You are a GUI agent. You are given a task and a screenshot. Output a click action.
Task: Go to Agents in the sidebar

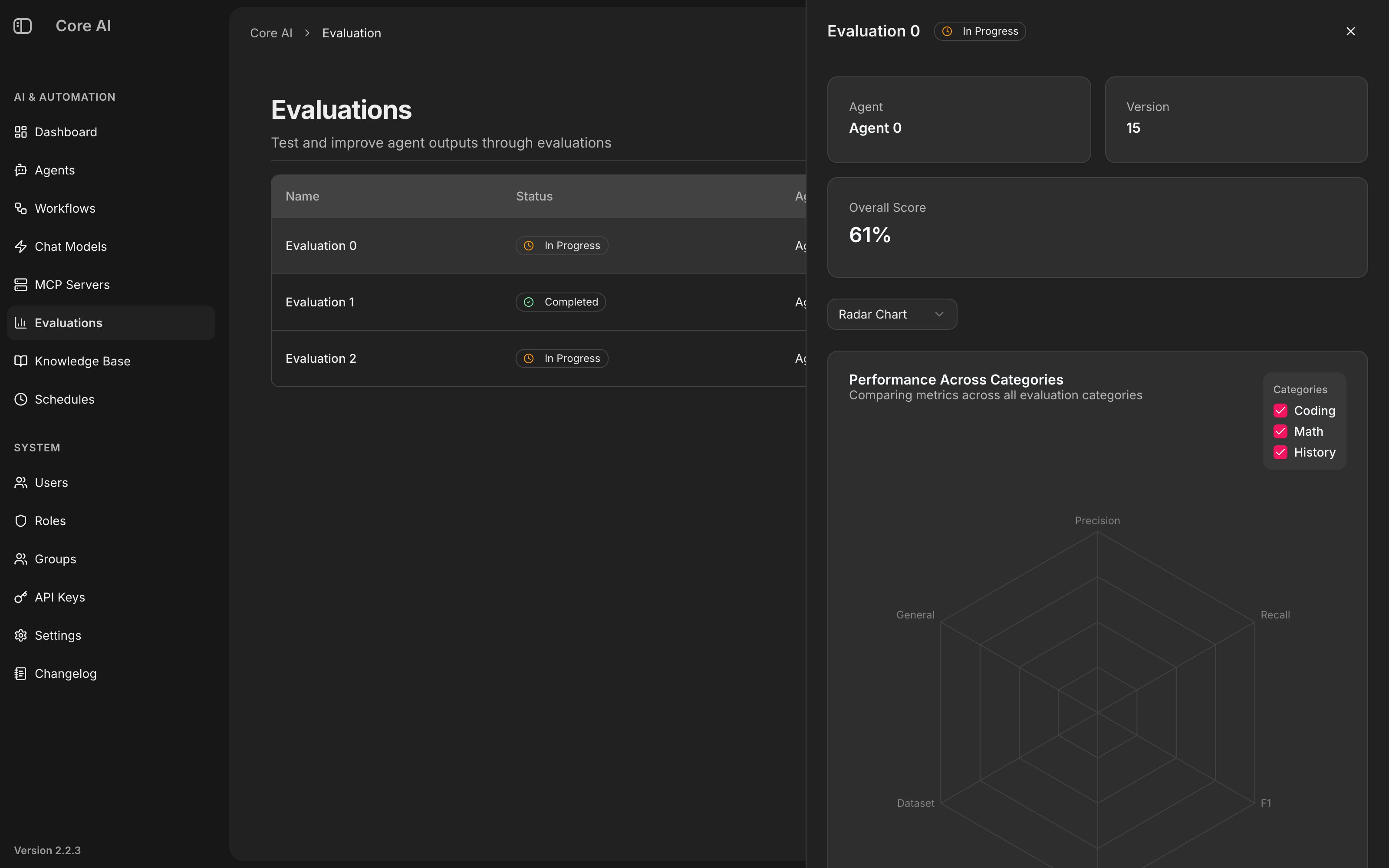pos(111,170)
